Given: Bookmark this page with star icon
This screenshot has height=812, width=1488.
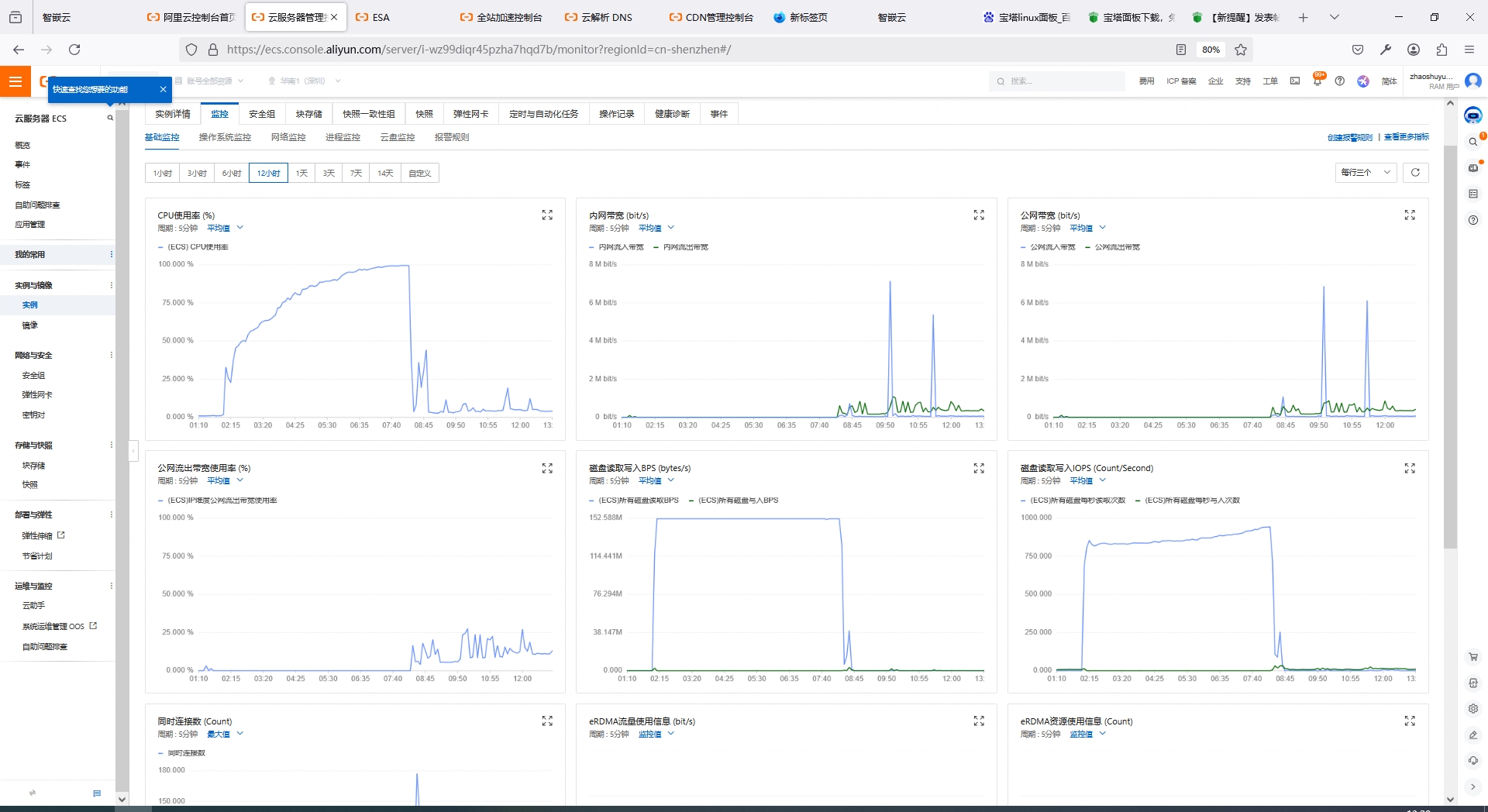Looking at the screenshot, I should (x=1241, y=50).
